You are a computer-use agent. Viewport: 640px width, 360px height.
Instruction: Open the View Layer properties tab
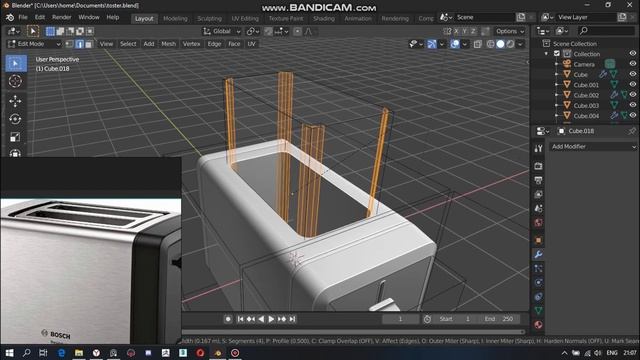pos(538,194)
